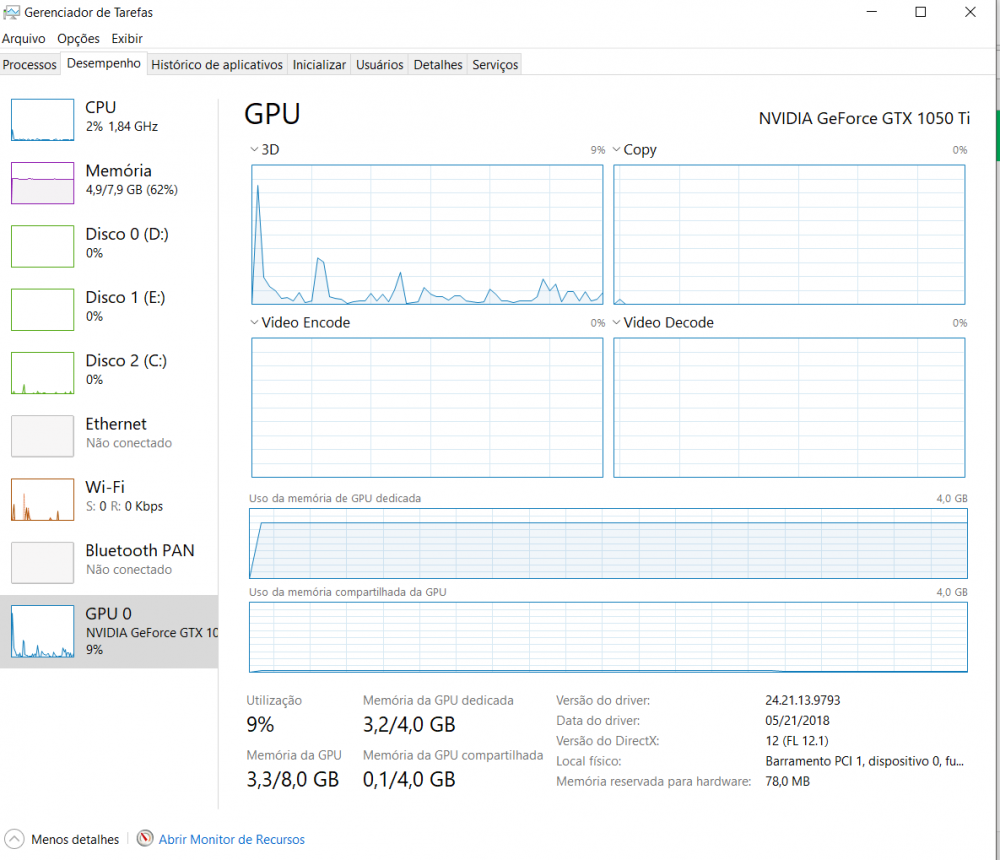
Task: Click the Task Manager app icon in title bar
Action: 12,13
